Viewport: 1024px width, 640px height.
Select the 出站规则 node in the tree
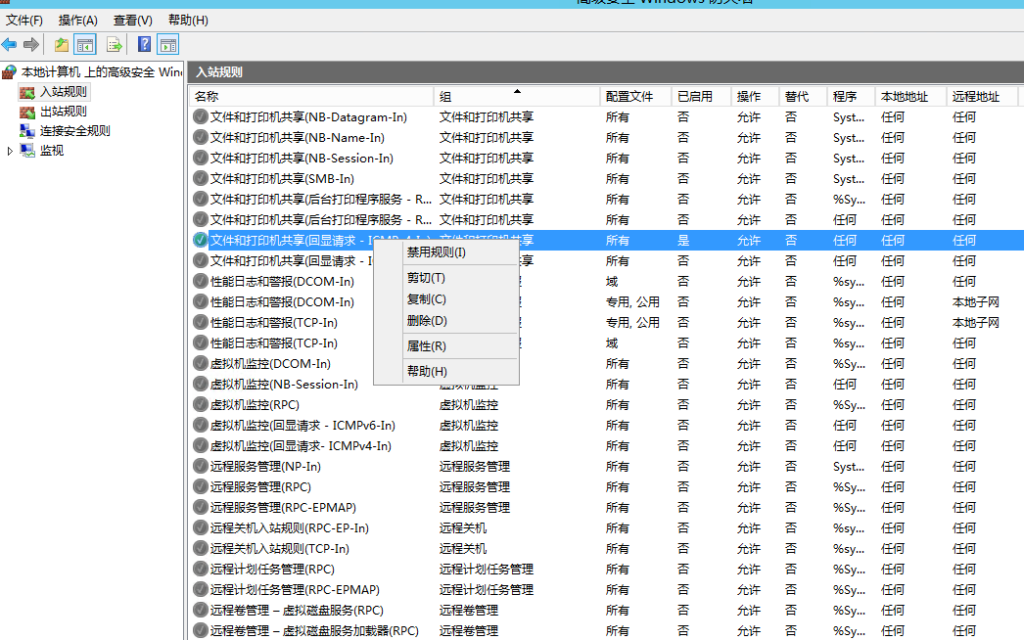[x=63, y=111]
